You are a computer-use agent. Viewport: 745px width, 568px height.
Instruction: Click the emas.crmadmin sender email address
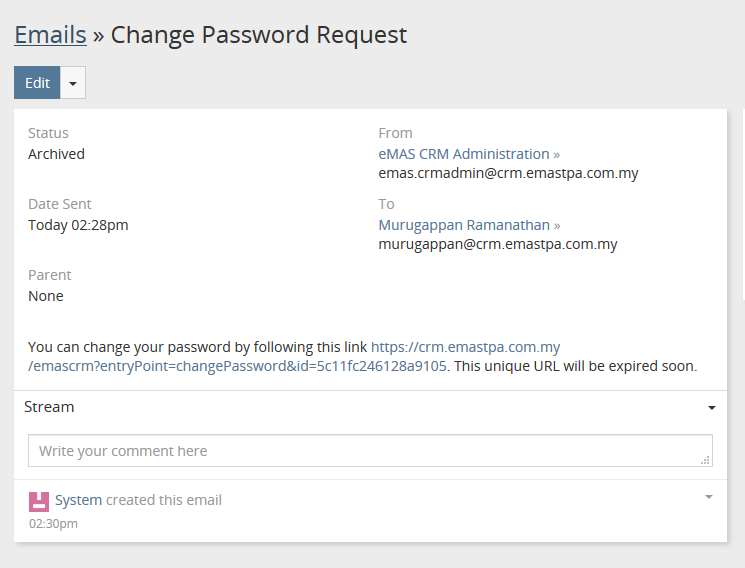pos(508,173)
